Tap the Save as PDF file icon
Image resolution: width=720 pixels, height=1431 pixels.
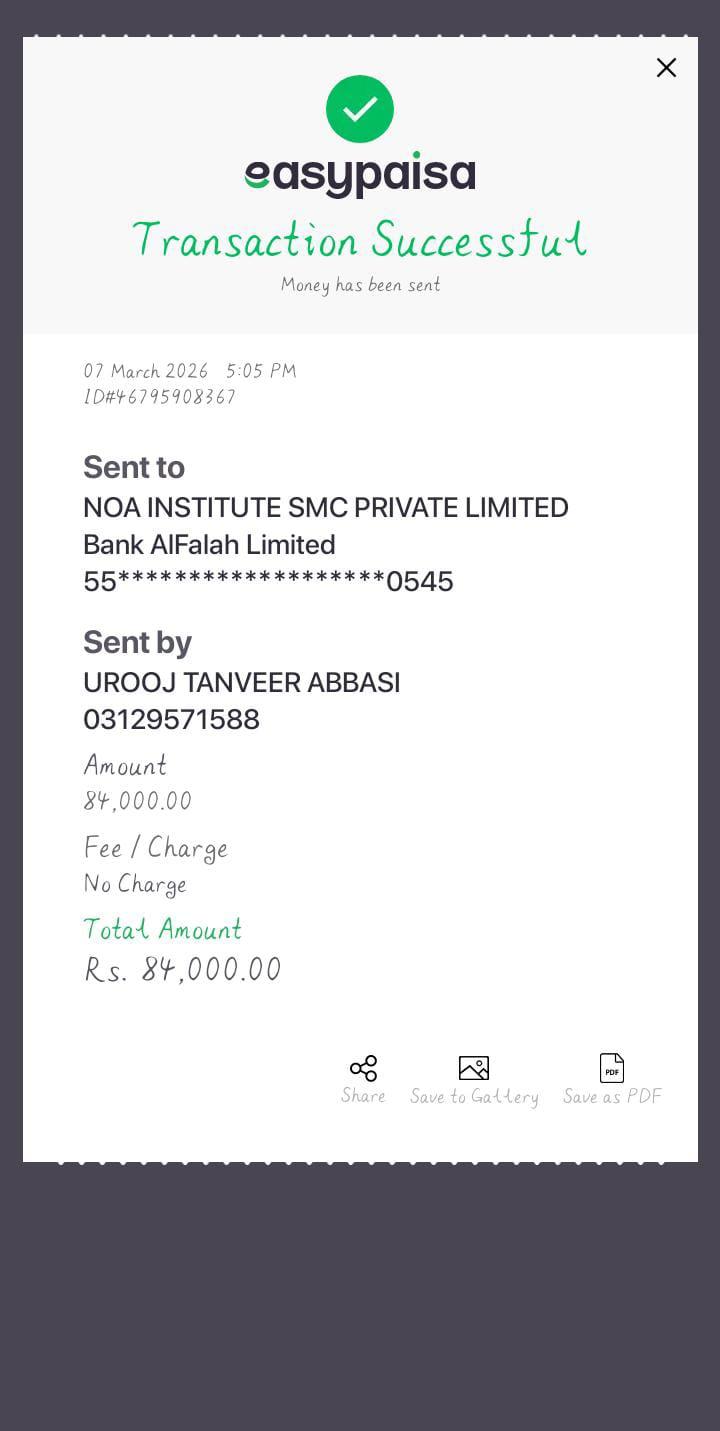click(612, 1068)
